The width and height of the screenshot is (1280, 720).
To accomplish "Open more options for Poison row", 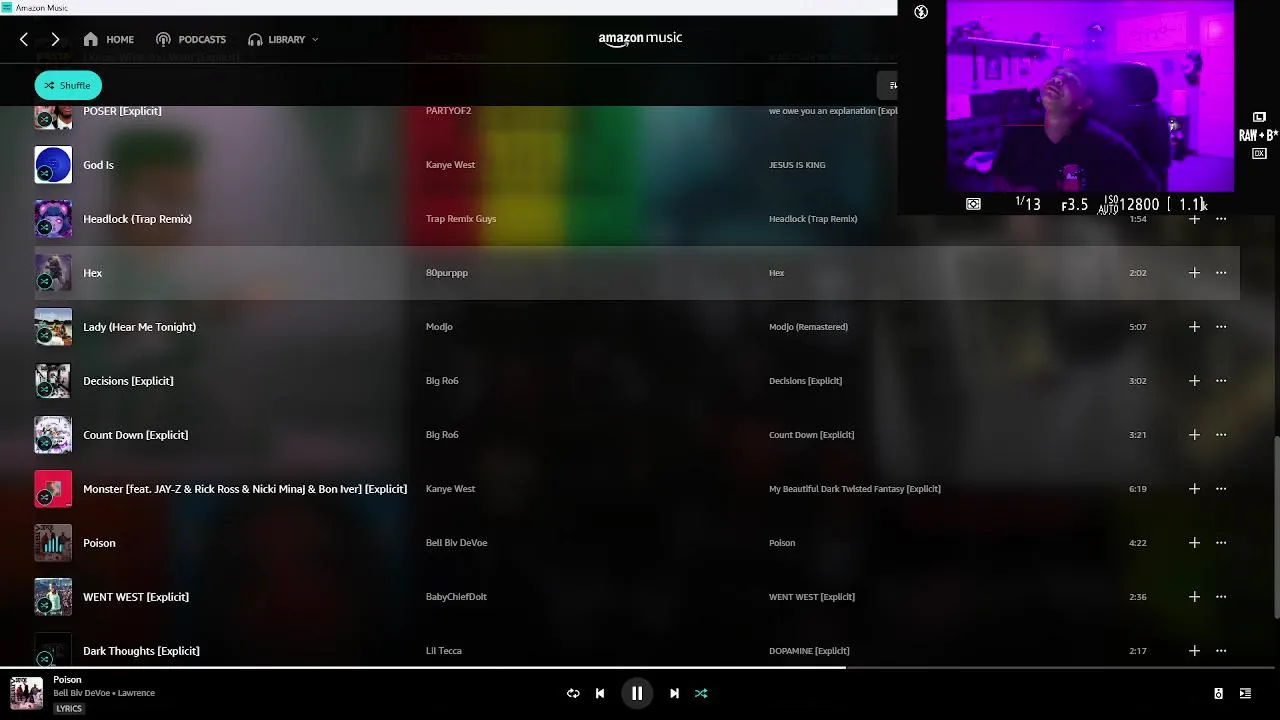I will pos(1221,543).
